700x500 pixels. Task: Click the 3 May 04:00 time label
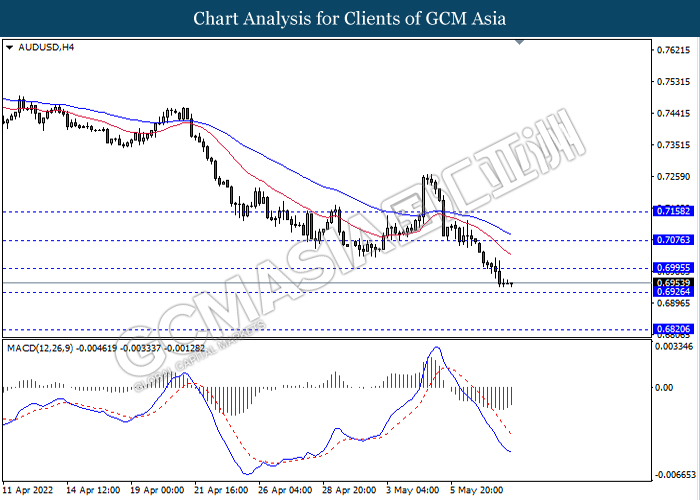point(413,490)
